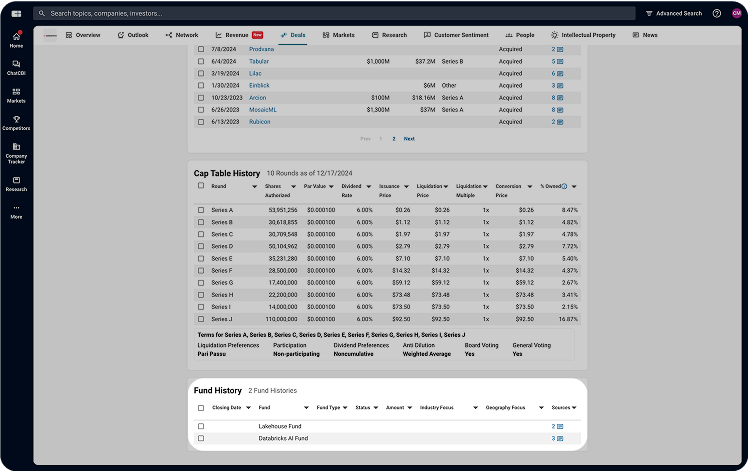The width and height of the screenshot is (748, 471).
Task: Check the Databricks AI Fund checkbox
Action: pos(201,438)
